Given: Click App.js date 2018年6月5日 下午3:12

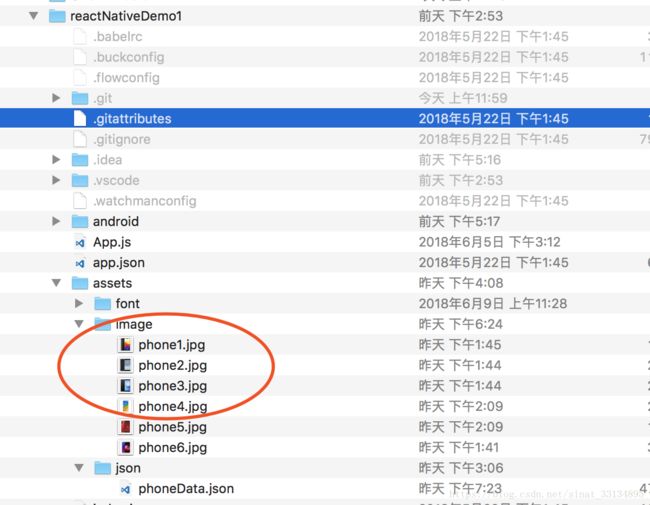Looking at the screenshot, I should (x=490, y=242).
